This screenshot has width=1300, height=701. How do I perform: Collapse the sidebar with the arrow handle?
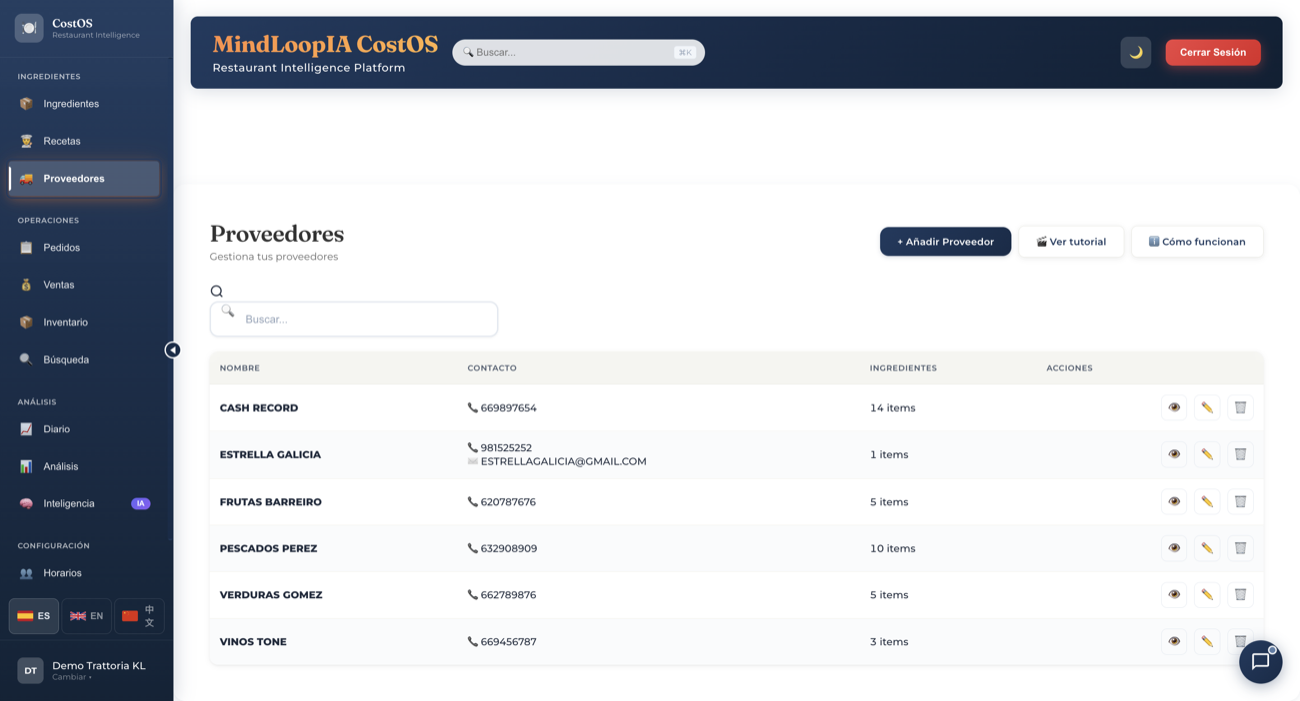(x=172, y=350)
